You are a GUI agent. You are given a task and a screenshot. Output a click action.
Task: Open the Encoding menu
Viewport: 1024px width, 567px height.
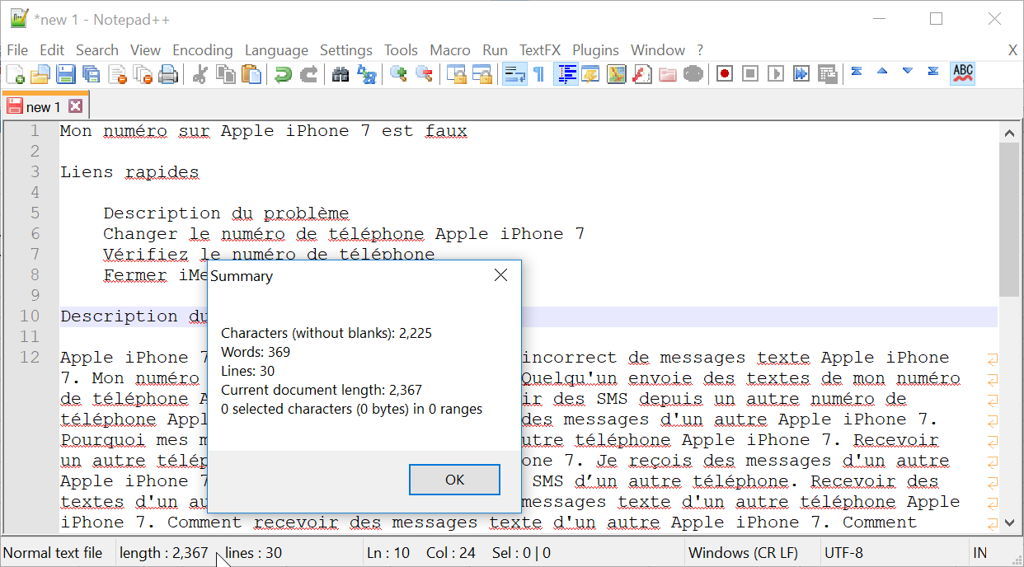pos(202,50)
